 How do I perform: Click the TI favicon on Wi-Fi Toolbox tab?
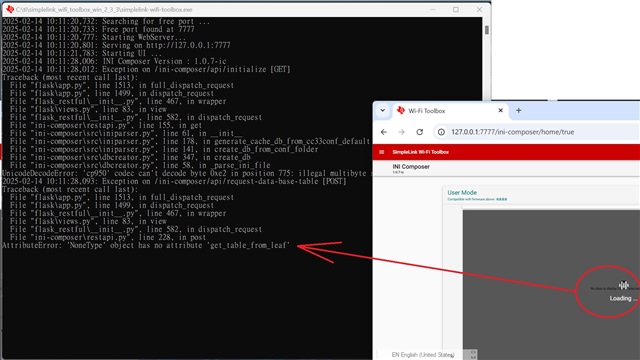[401, 110]
